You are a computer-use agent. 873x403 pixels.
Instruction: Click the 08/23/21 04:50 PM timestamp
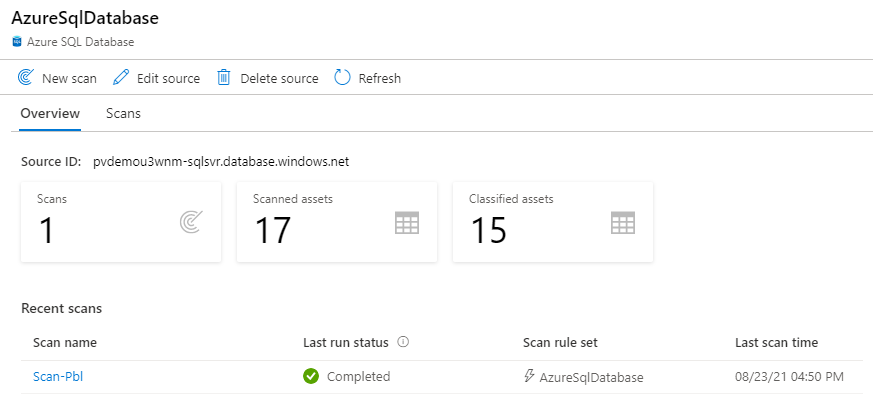789,377
